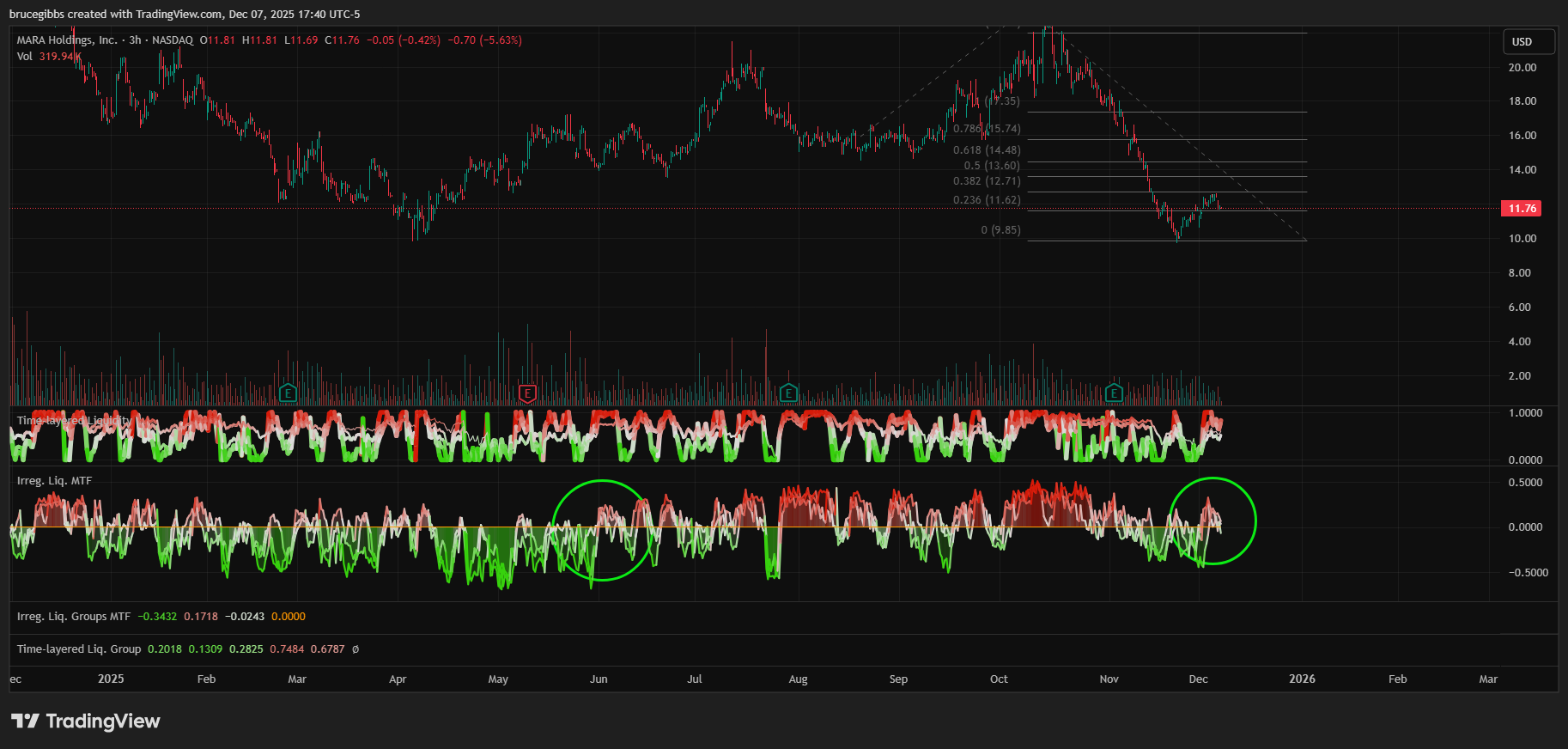The width and height of the screenshot is (1568, 749).
Task: Select the 0.618 (14.48) Fibonacci level
Action: click(987, 150)
